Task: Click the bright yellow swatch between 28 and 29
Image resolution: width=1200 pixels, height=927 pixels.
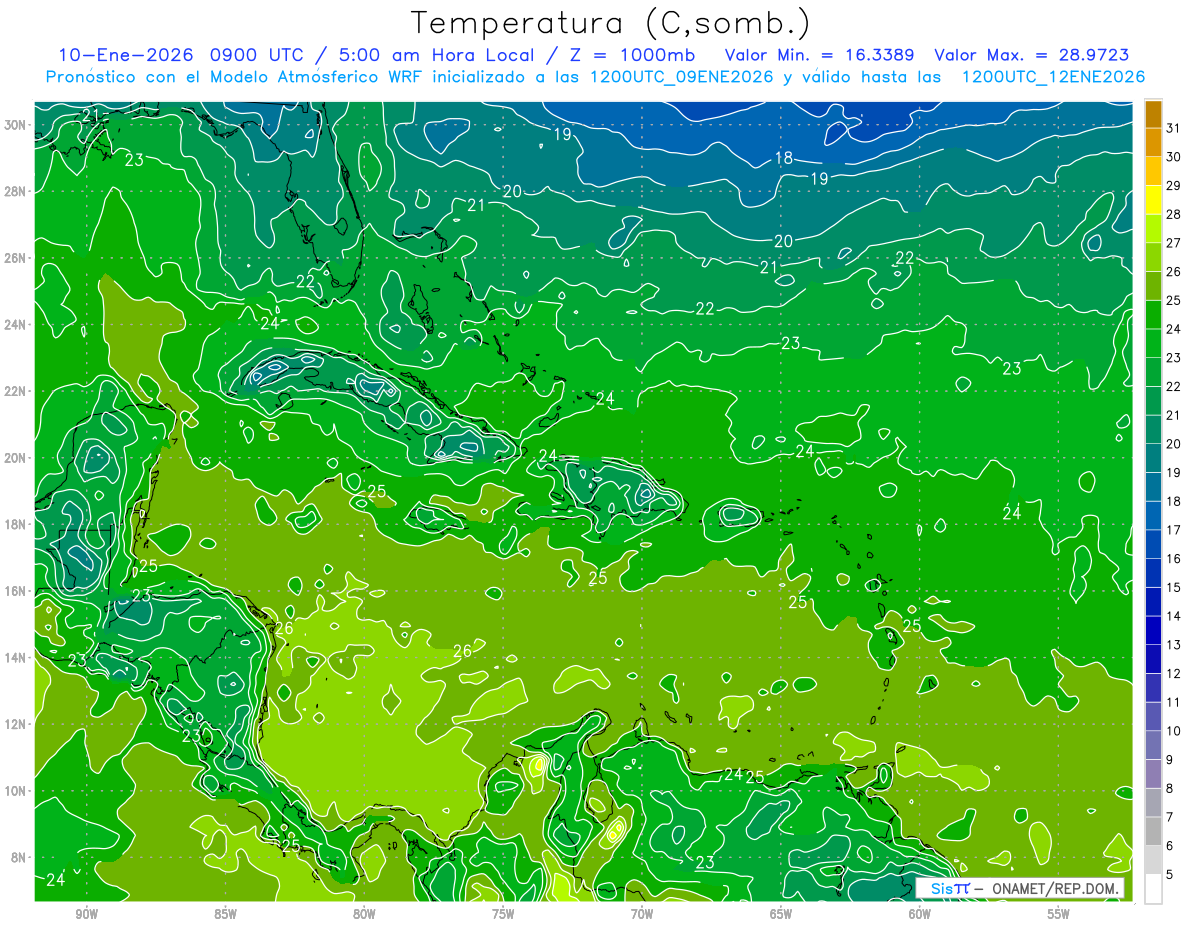Action: [x=1153, y=200]
